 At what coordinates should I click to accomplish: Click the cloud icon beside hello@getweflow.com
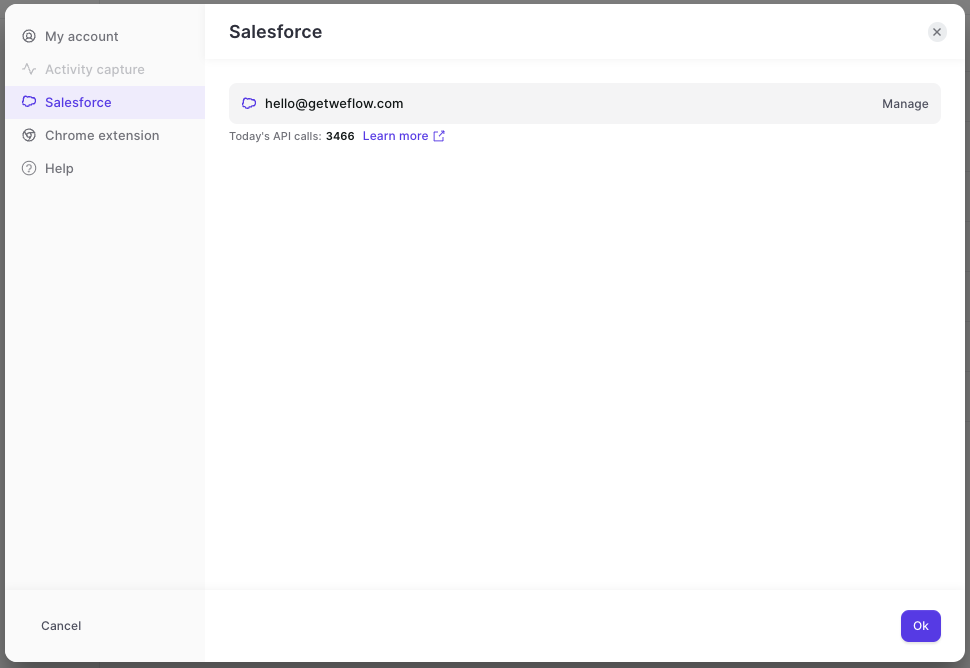249,103
